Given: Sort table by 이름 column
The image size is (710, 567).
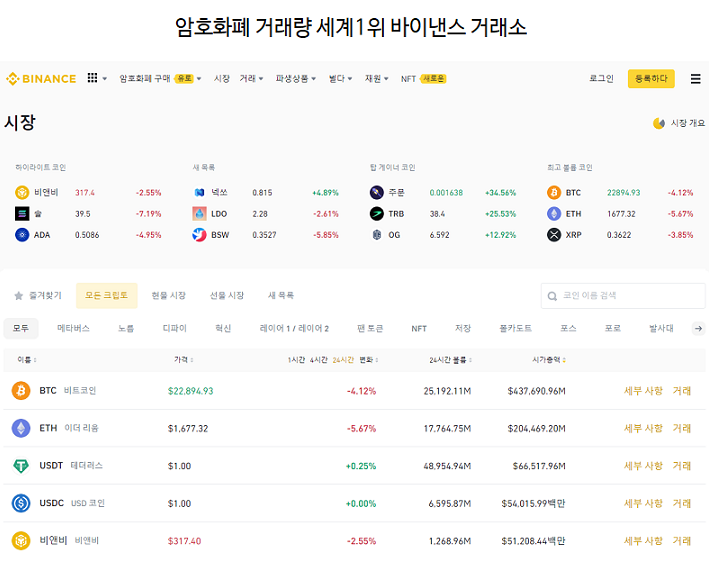Looking at the screenshot, I should (27, 360).
